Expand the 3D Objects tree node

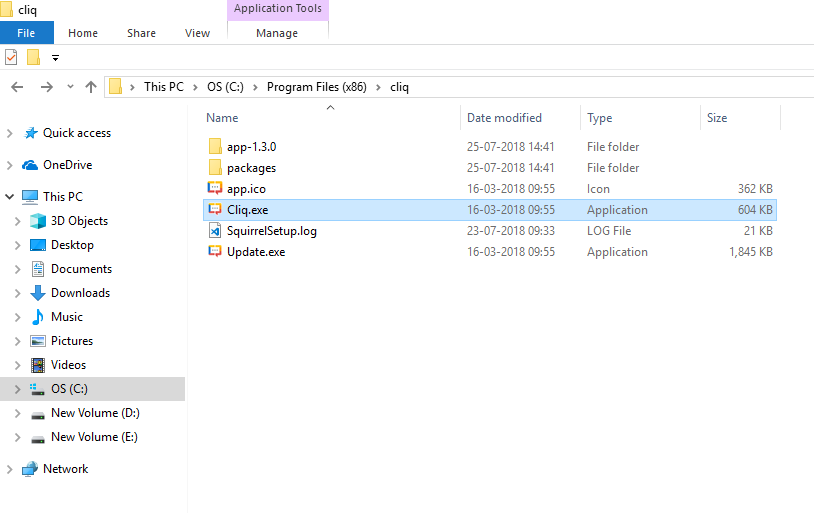[18, 221]
